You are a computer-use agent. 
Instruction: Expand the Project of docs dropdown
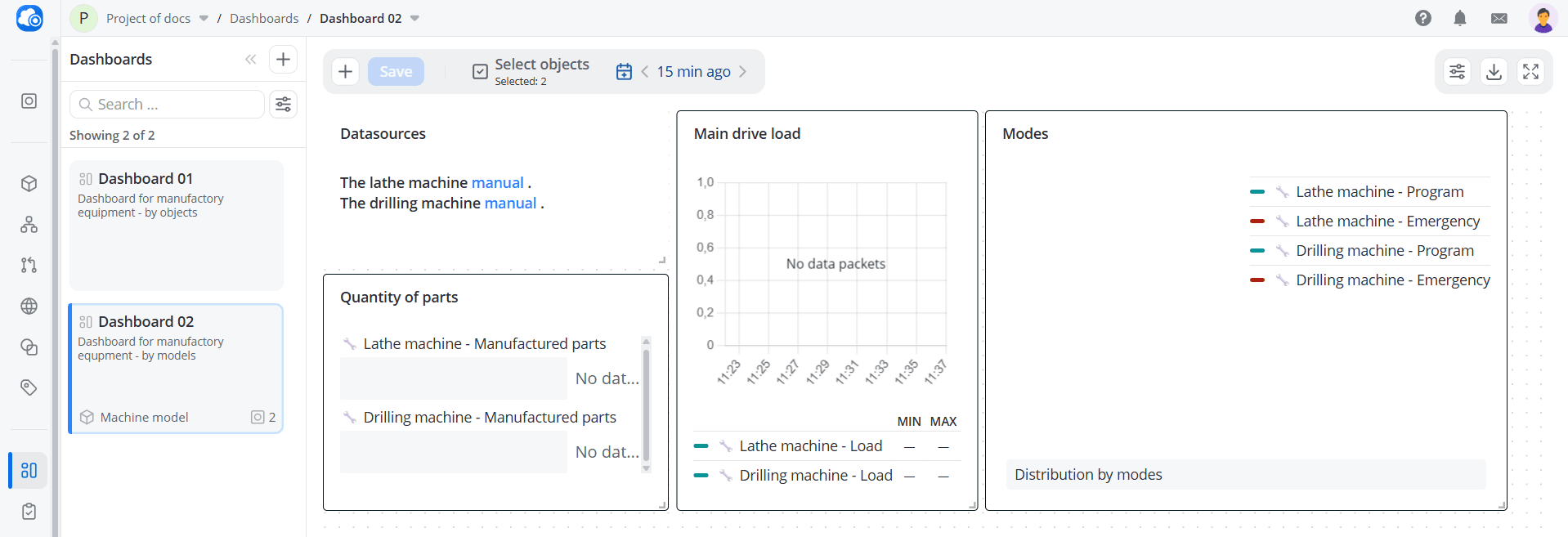coord(204,18)
